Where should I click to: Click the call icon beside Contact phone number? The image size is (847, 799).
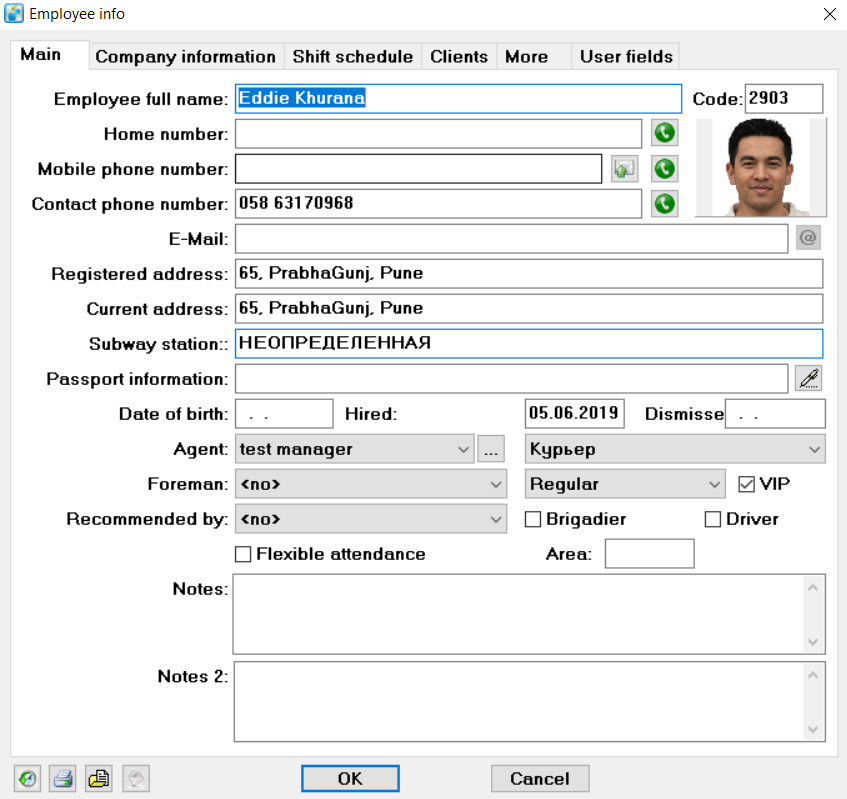click(x=664, y=204)
